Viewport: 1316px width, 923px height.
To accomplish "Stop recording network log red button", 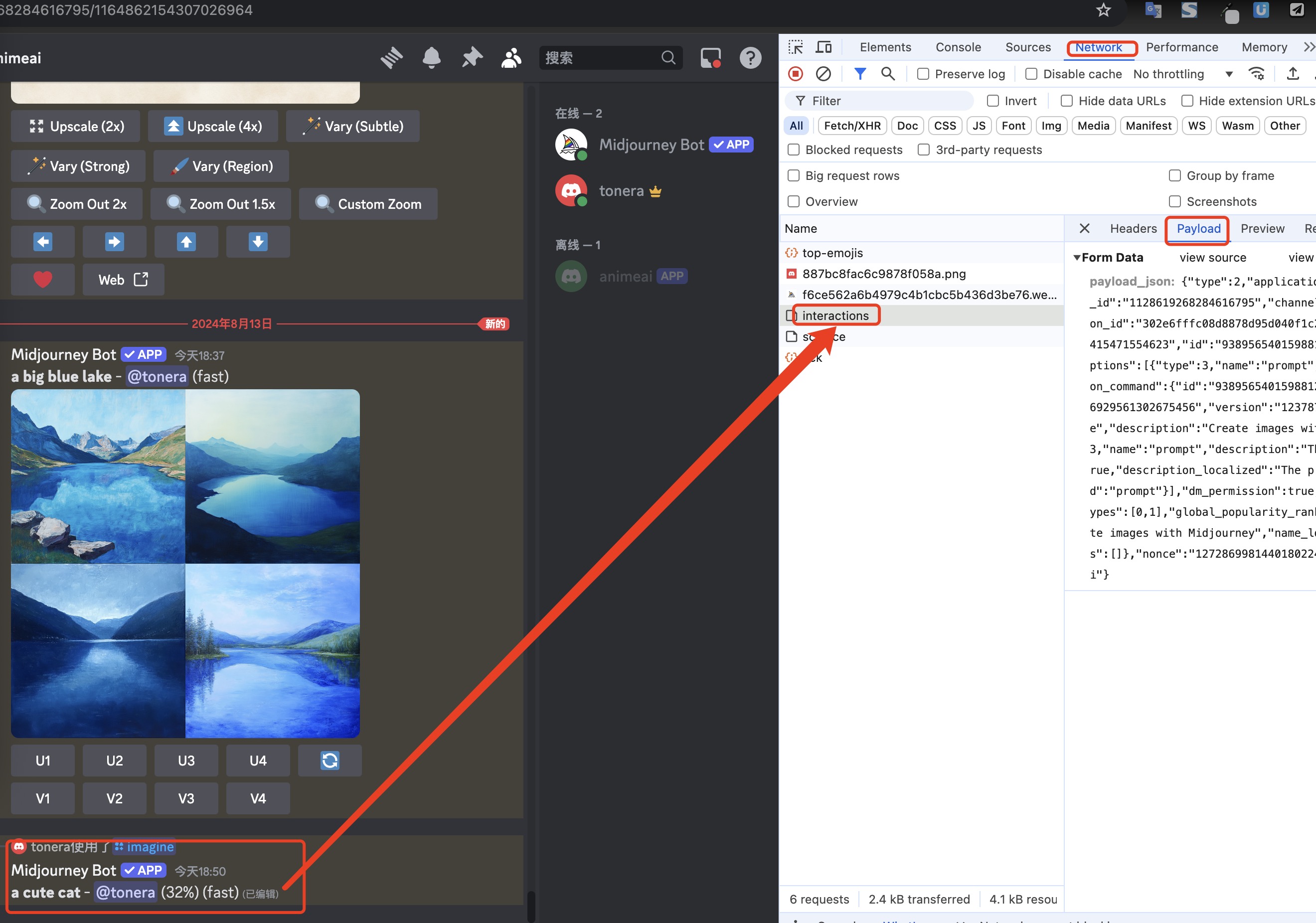I will 796,74.
